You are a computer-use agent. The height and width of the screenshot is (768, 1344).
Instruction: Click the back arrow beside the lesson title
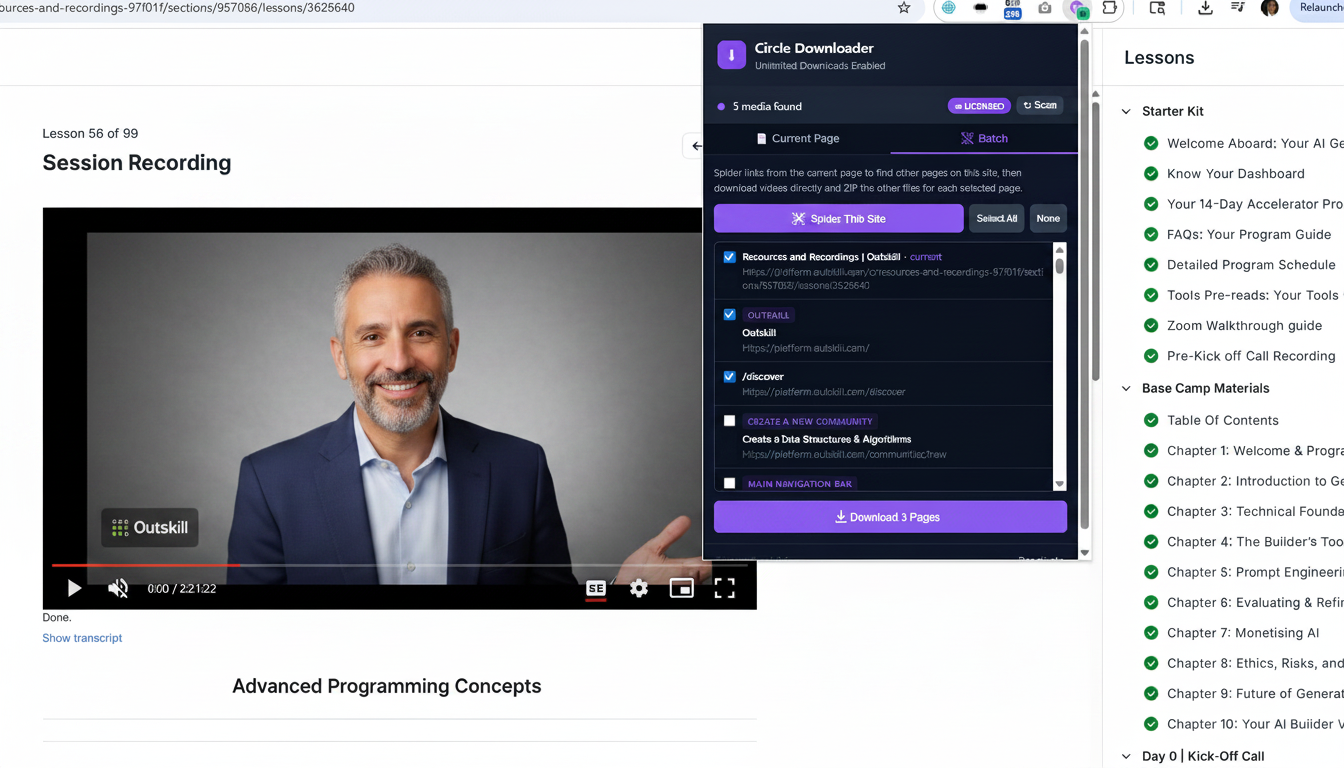pos(694,146)
